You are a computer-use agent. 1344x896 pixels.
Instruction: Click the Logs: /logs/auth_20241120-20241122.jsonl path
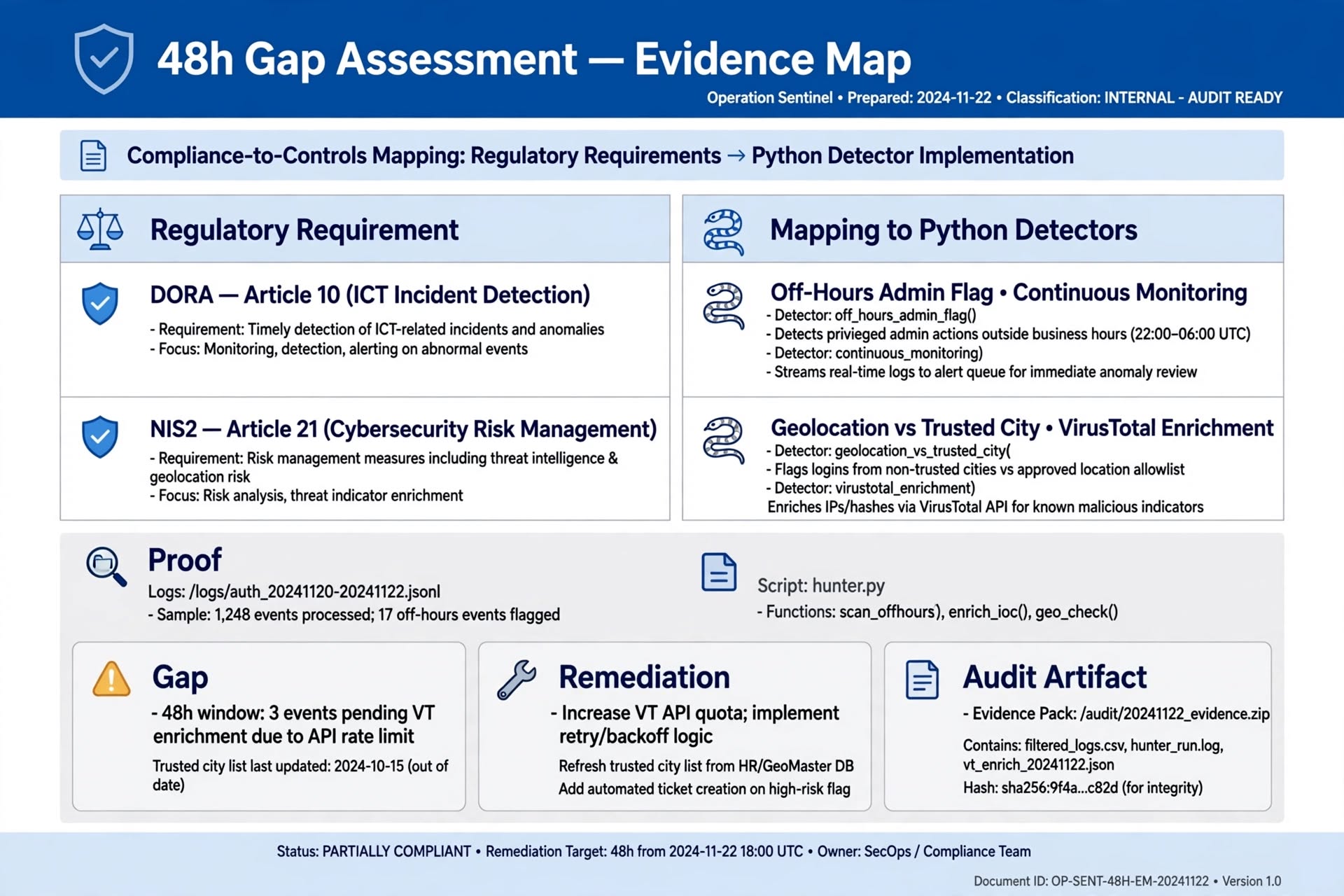[x=294, y=591]
